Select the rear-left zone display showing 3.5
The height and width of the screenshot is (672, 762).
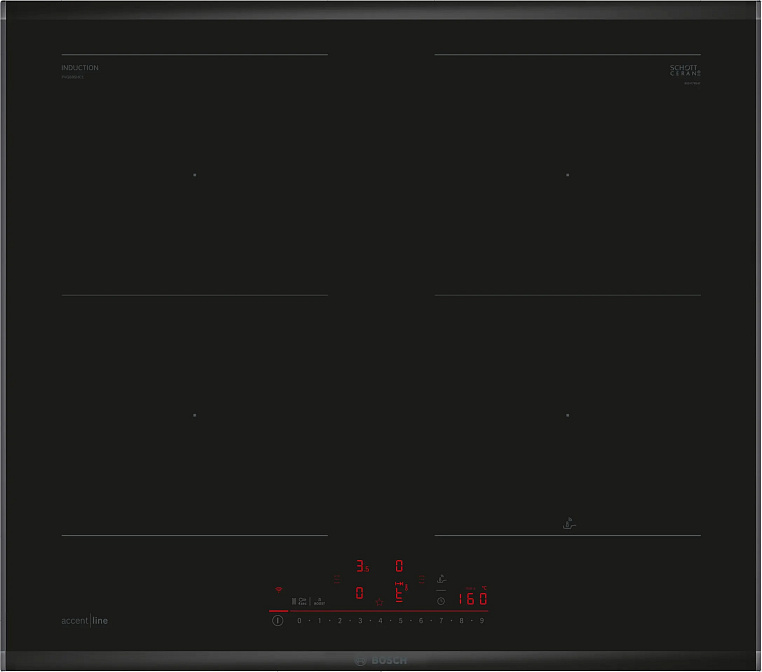(361, 566)
